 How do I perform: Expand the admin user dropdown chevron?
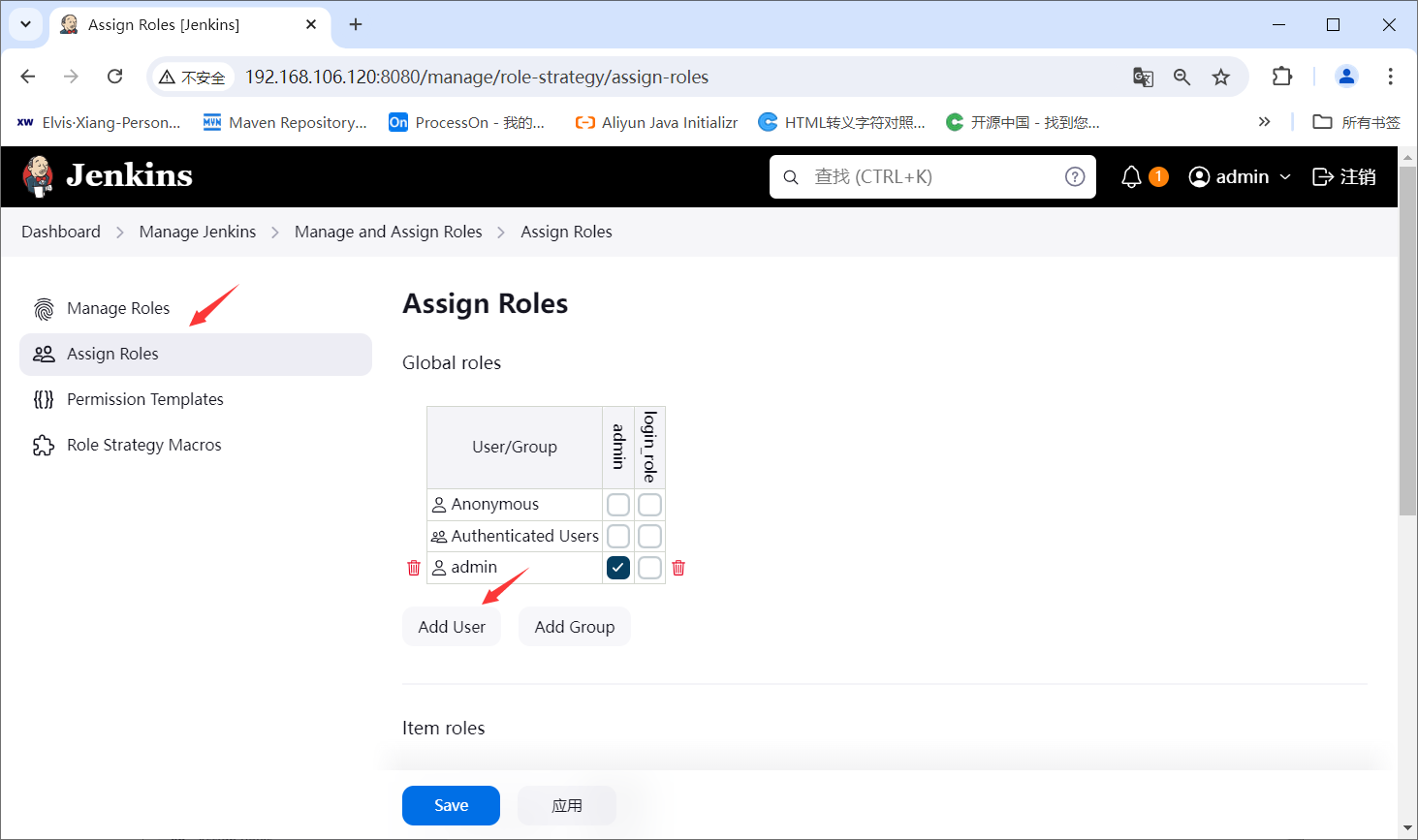[1285, 177]
